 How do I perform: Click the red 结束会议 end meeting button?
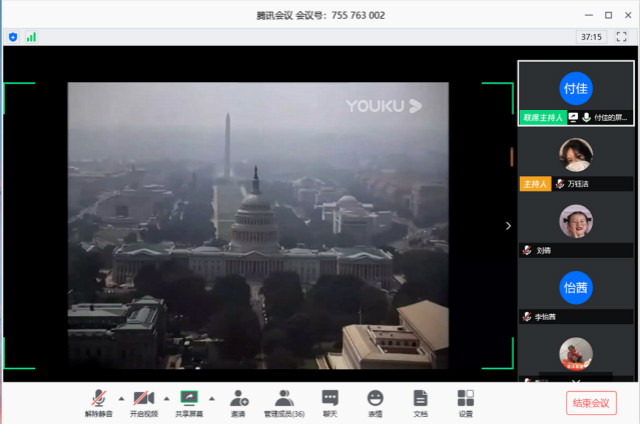pyautogui.click(x=591, y=403)
